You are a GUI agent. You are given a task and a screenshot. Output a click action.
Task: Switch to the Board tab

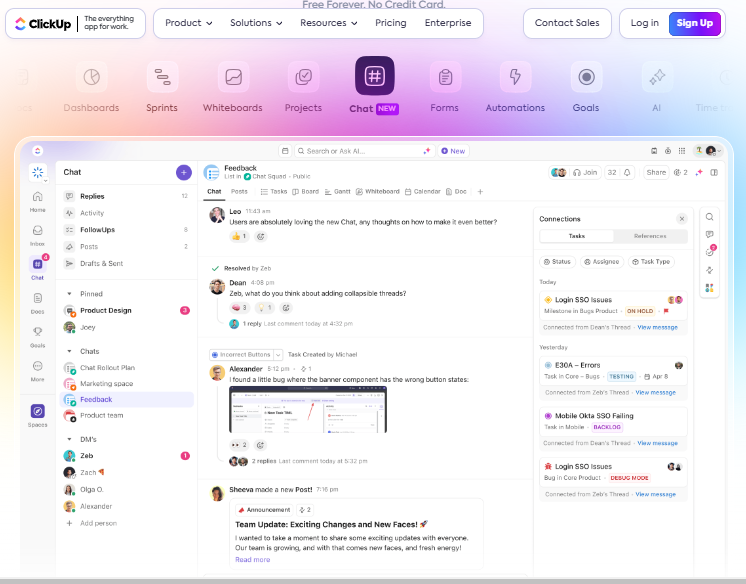point(305,191)
